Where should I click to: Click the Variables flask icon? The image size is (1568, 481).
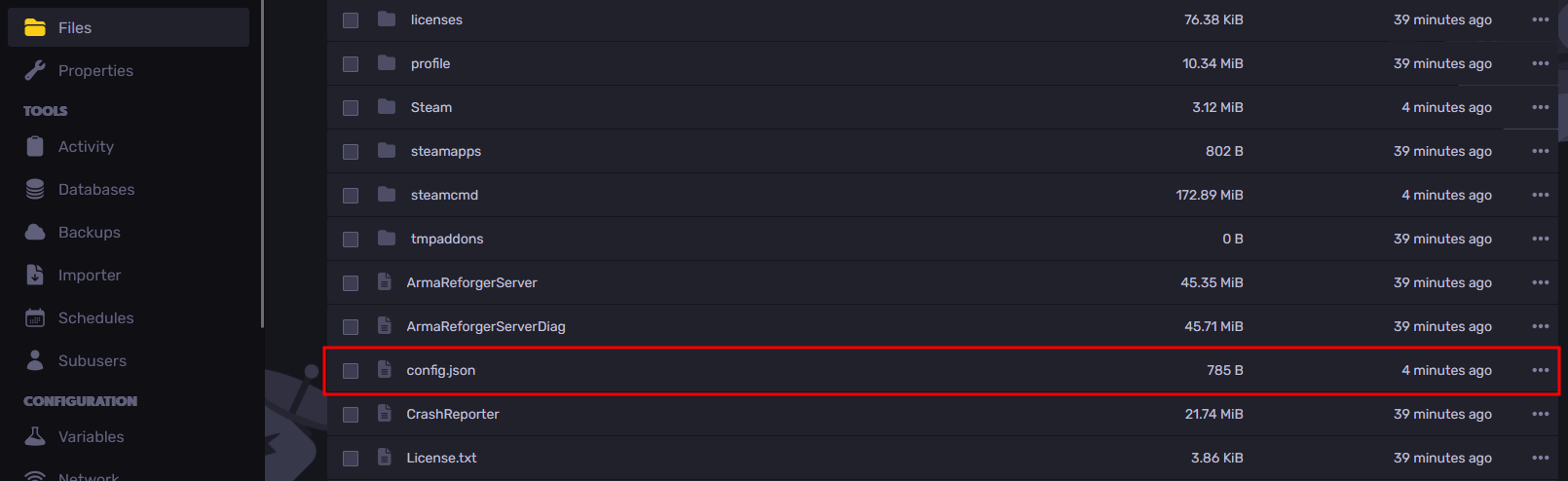click(x=35, y=436)
